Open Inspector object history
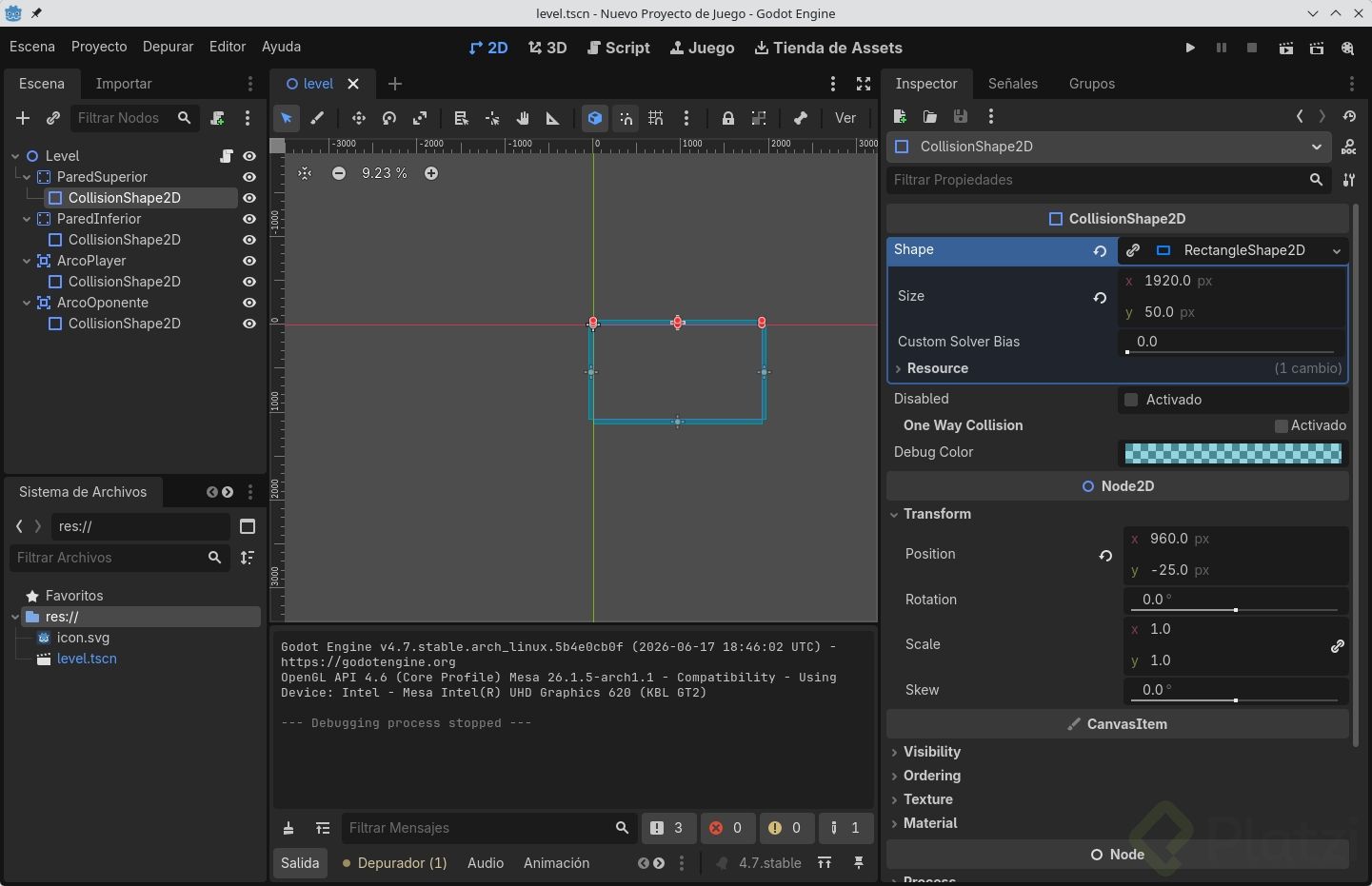This screenshot has height=886, width=1372. tap(1349, 116)
